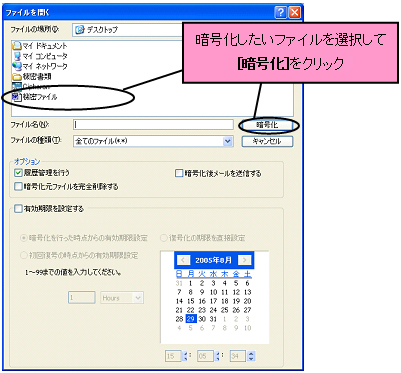This screenshot has height=373, width=401.
Task: Click the expiry value number field
Action: point(82,298)
